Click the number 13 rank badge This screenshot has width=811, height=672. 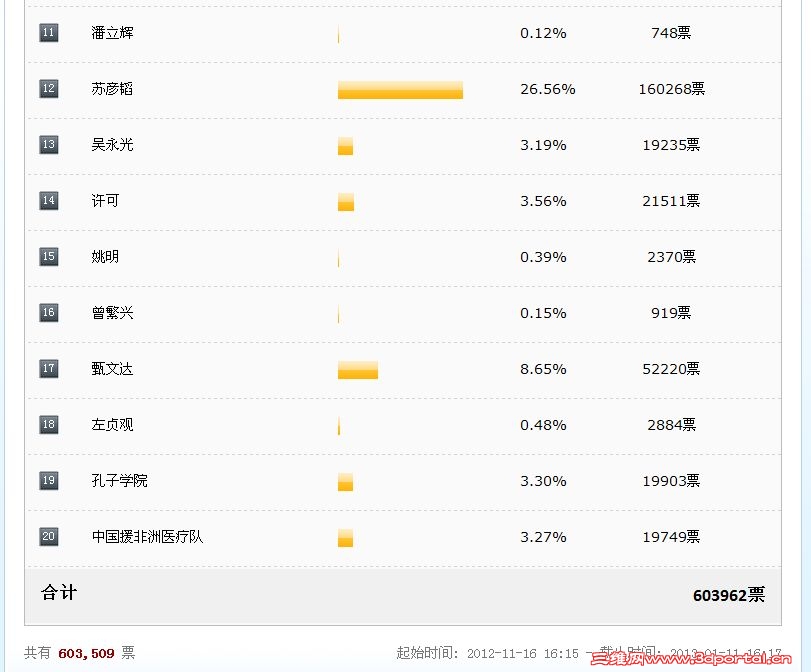[49, 144]
